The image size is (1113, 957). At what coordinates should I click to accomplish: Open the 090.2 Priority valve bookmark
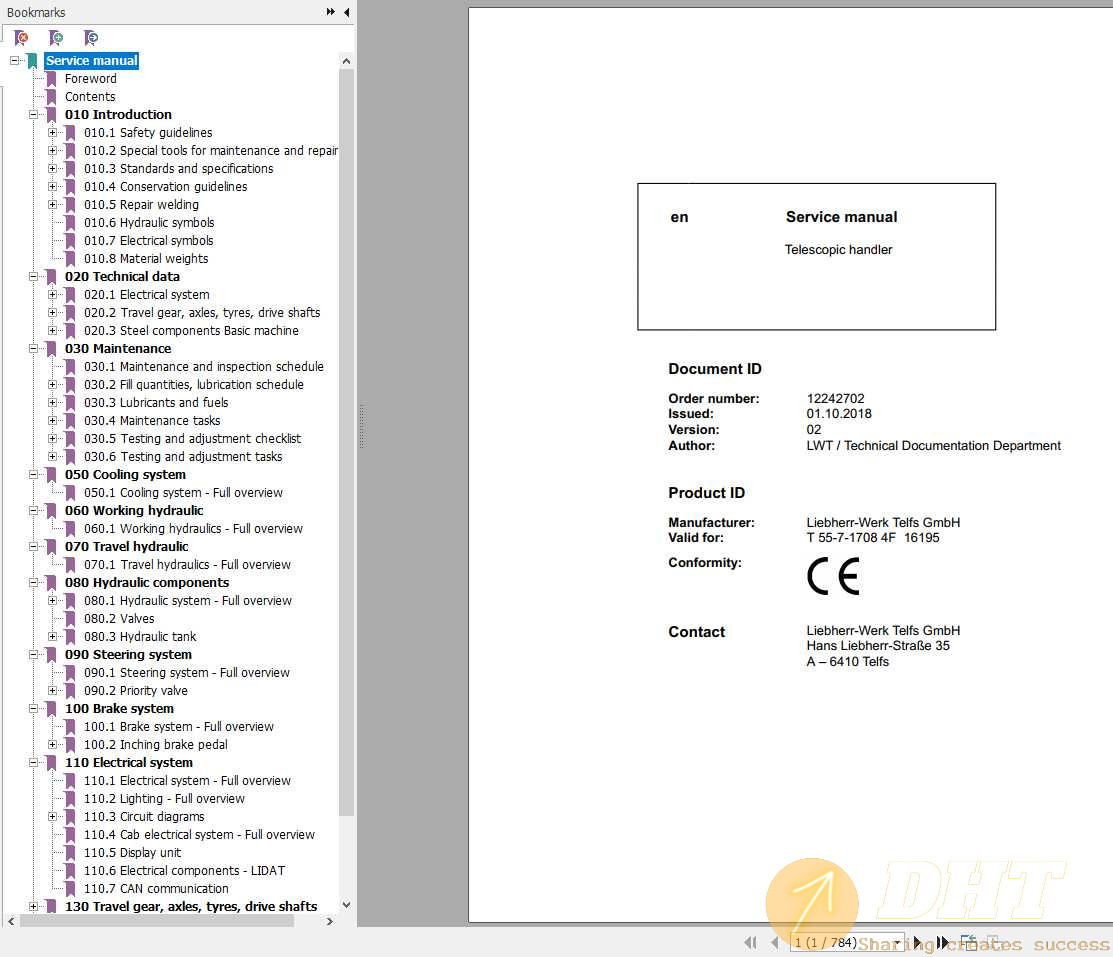(x=136, y=691)
